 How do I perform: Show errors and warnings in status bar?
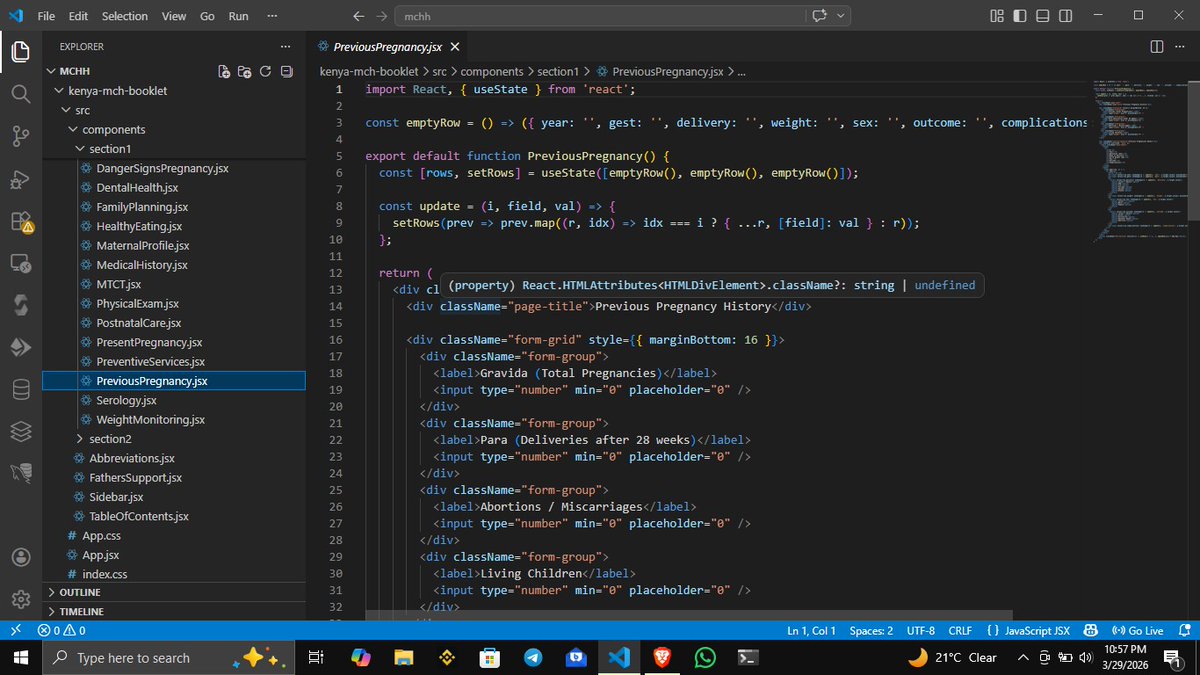[x=61, y=631]
